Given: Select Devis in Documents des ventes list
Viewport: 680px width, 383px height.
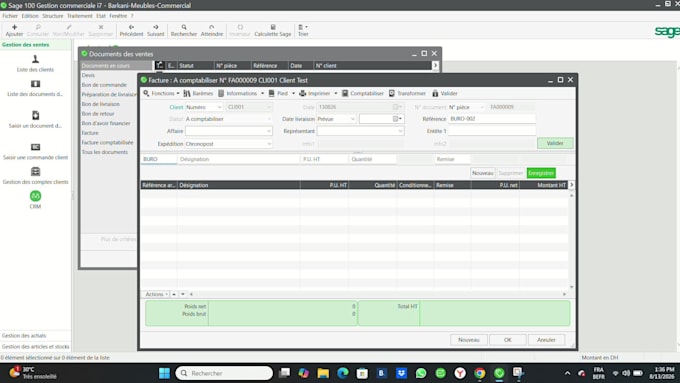Looking at the screenshot, I should (x=88, y=75).
